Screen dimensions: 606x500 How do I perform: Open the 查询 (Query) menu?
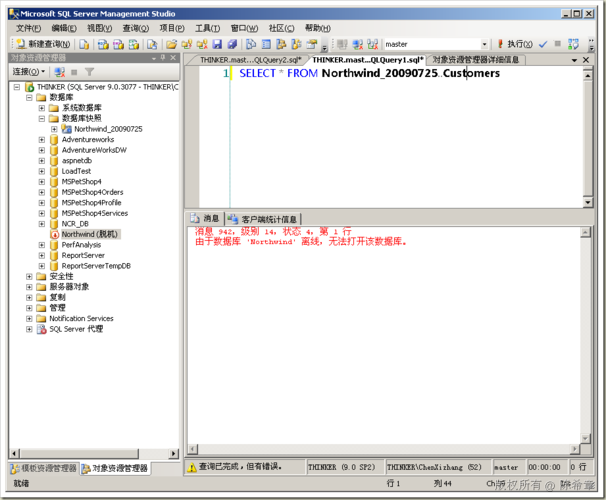[136, 28]
